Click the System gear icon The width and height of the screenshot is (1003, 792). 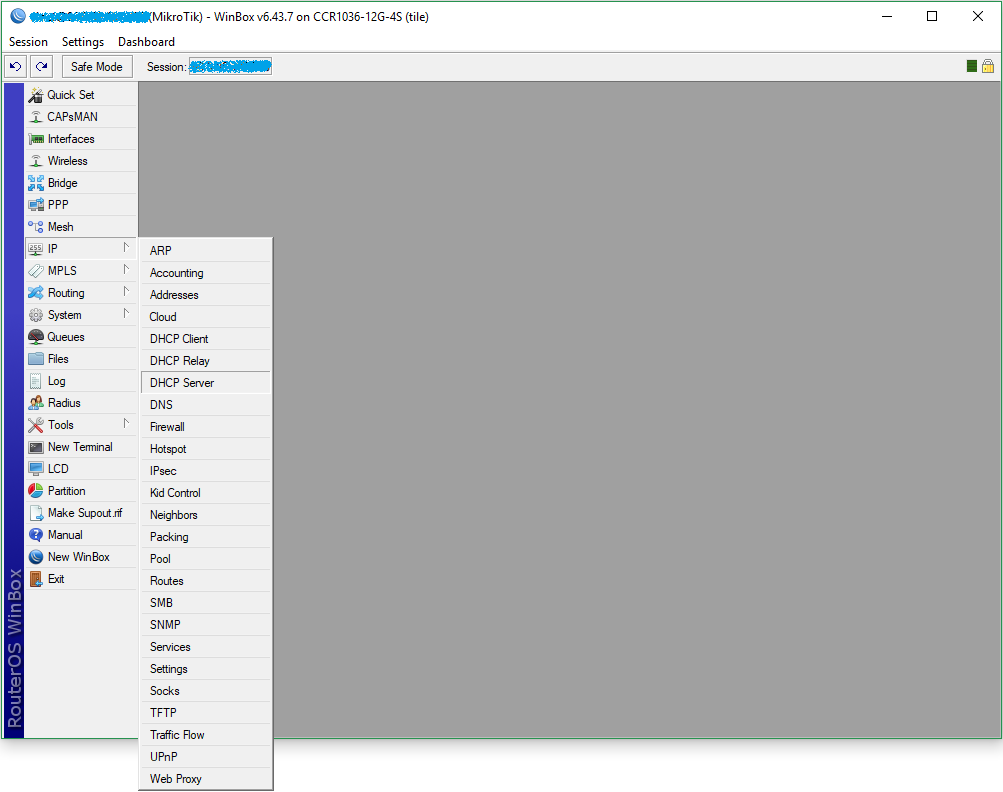coord(36,315)
